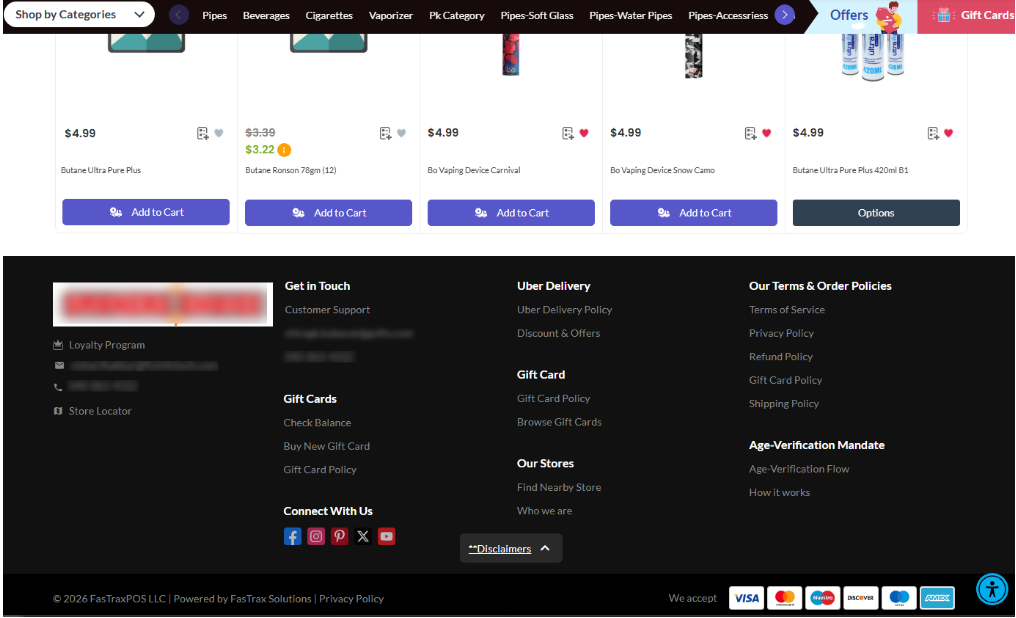
Task: Show next categories with right arrow
Action: [785, 14]
